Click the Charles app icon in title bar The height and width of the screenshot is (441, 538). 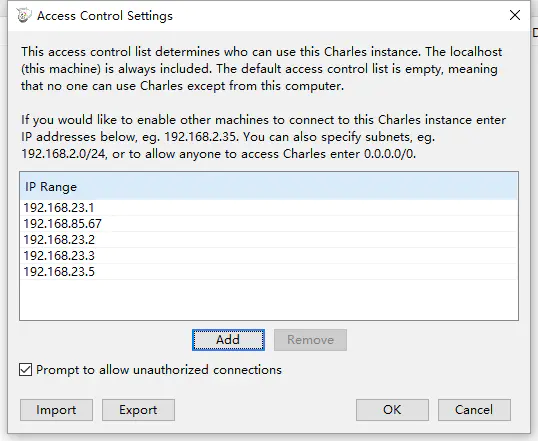[24, 15]
